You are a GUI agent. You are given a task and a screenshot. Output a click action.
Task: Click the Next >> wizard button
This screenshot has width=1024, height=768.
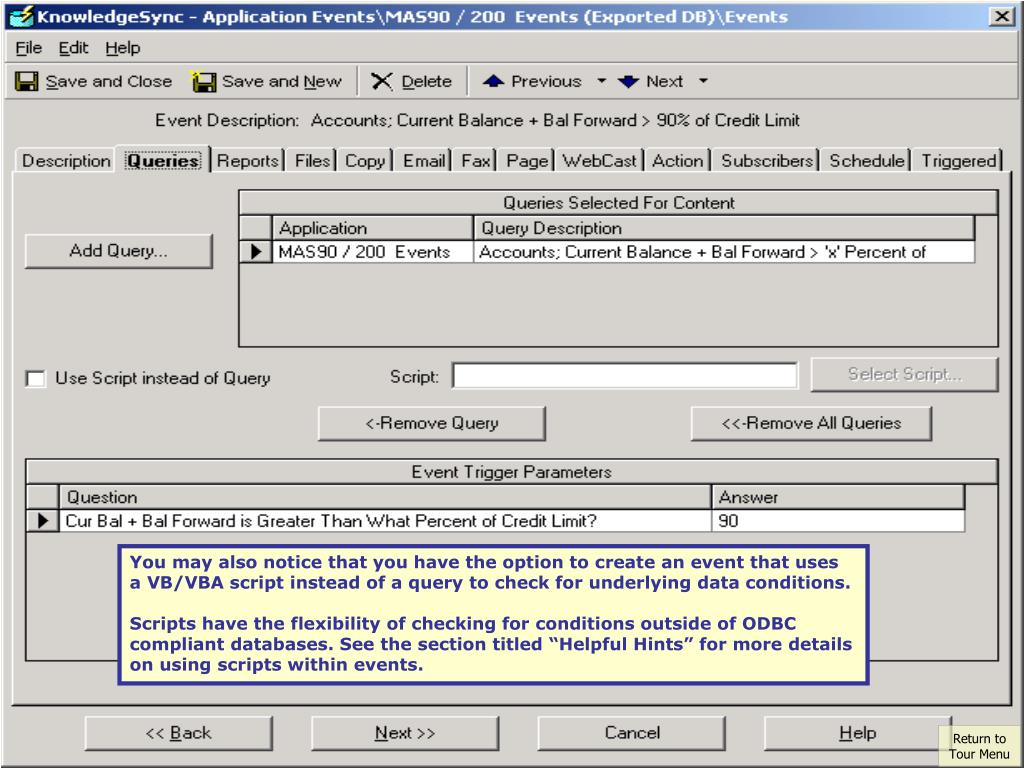pyautogui.click(x=405, y=733)
